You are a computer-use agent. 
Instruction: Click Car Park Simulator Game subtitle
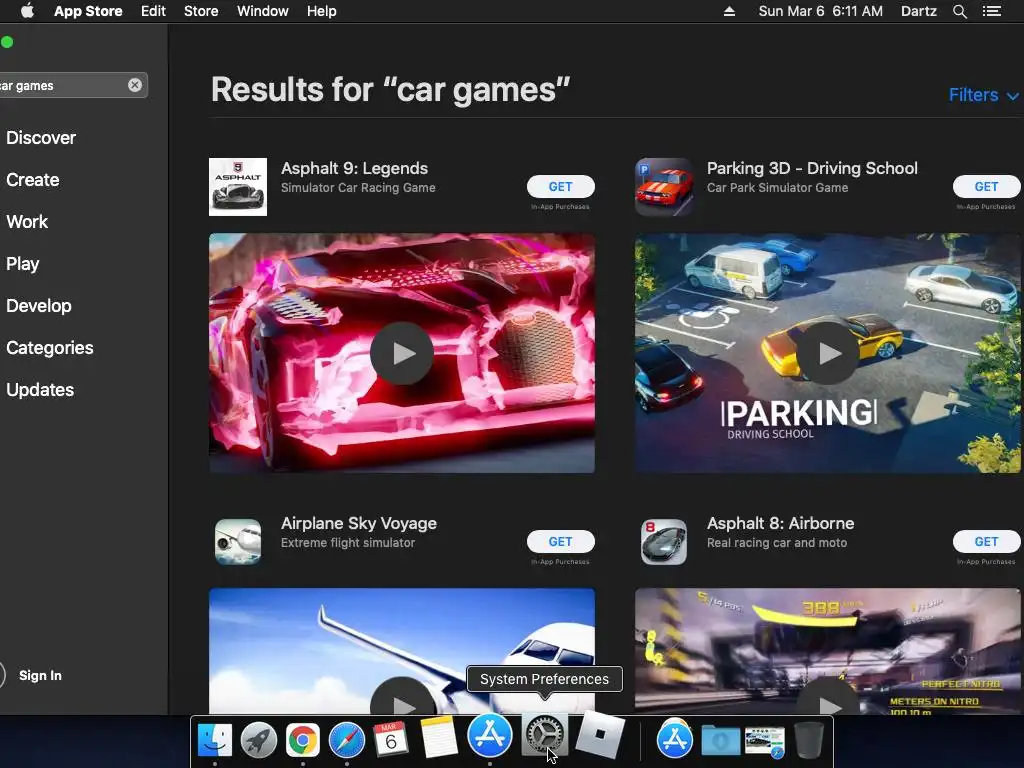pyautogui.click(x=777, y=188)
